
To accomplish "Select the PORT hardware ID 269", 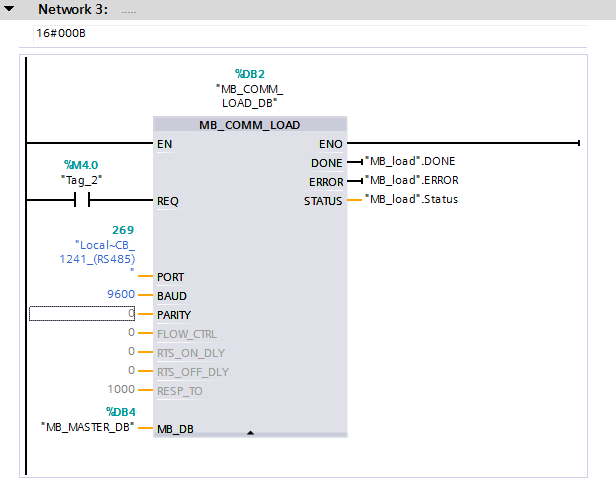I will tap(123, 230).
